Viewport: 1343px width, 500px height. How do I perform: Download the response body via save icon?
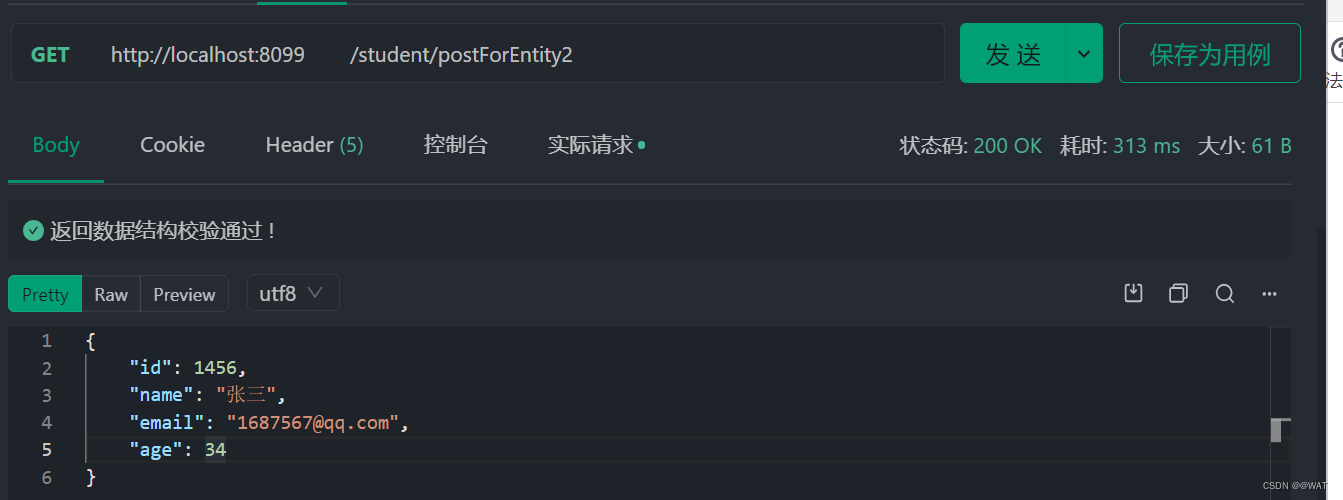tap(1133, 293)
